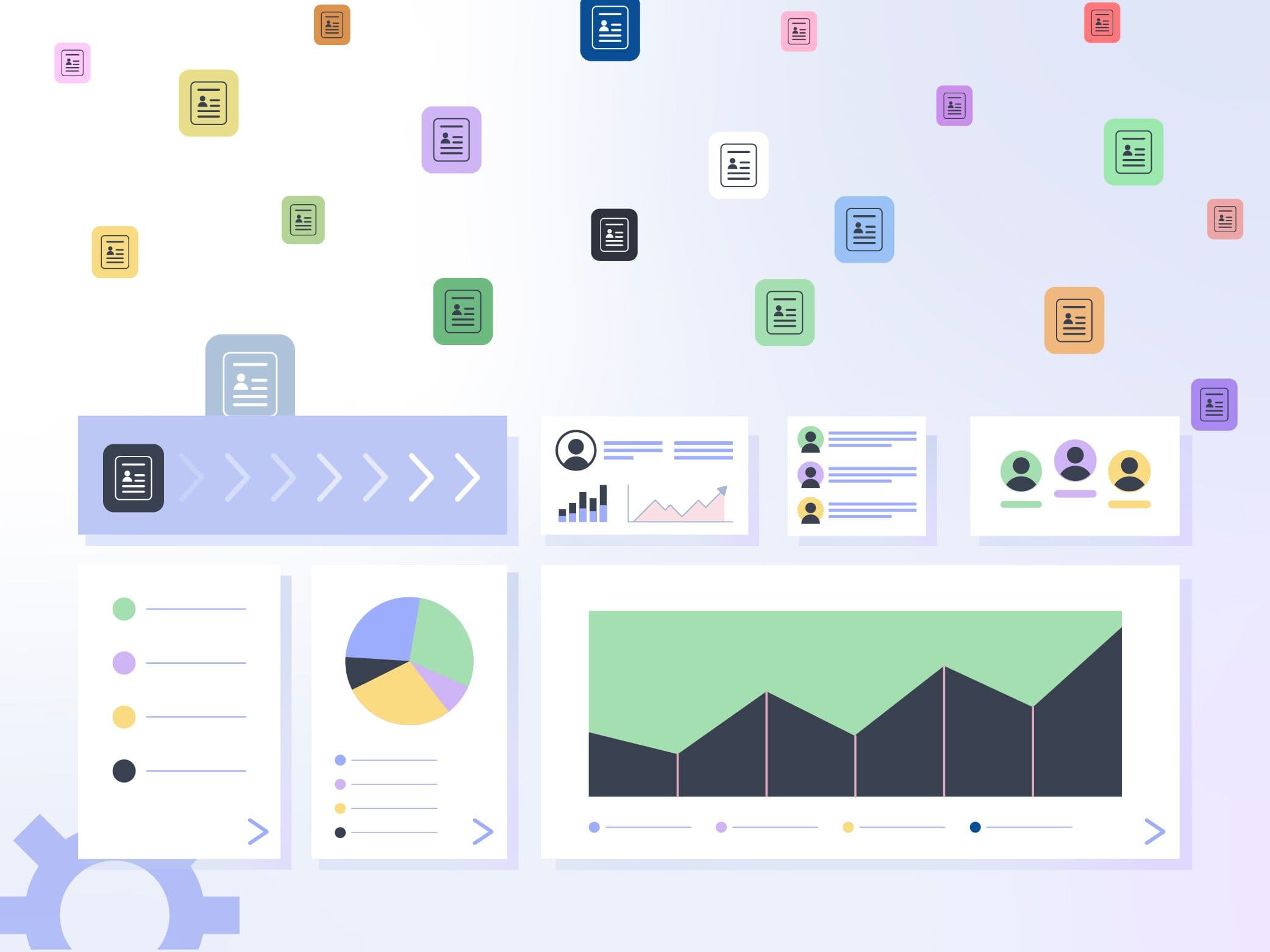Click the dark resume/profile card icon
Image resolution: width=1270 pixels, height=952 pixels.
pyautogui.click(x=614, y=235)
